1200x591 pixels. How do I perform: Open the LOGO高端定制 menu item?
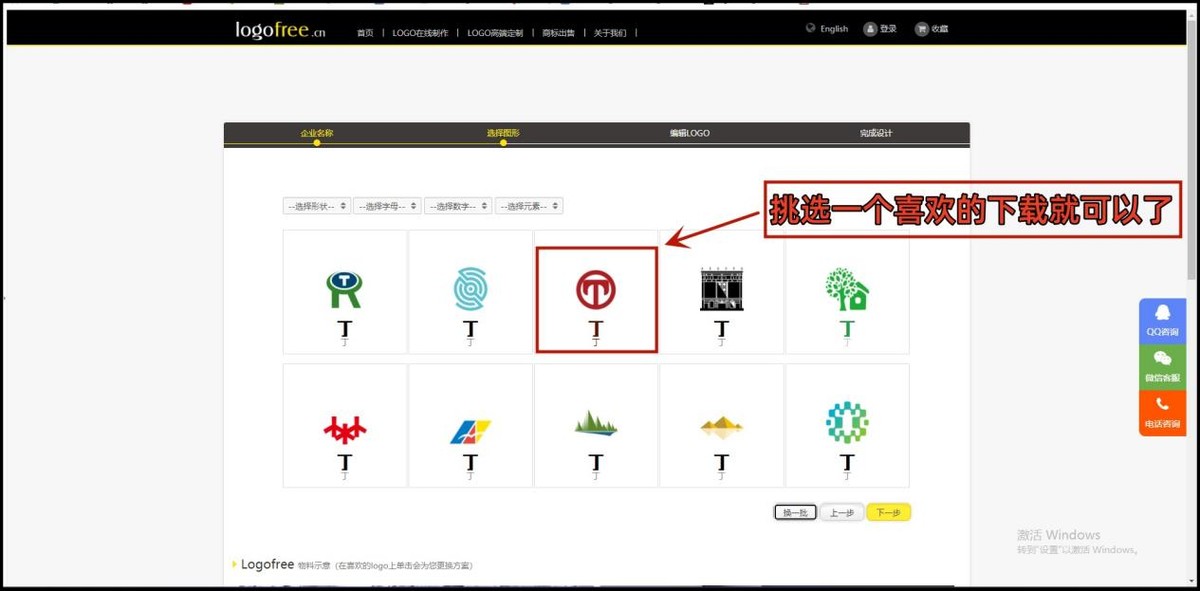point(495,32)
